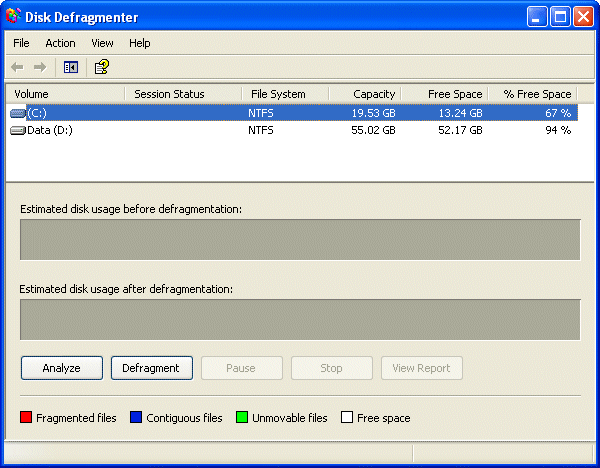Click the white Free space swatch
The image size is (600, 468).
(347, 417)
